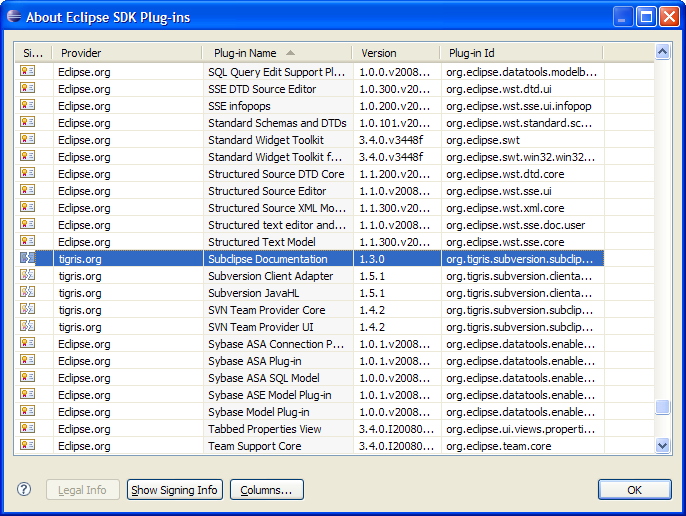This screenshot has height=516, width=686.
Task: Click the Show Signing Info button
Action: click(x=175, y=490)
